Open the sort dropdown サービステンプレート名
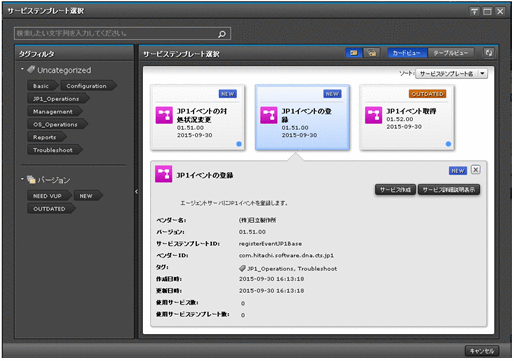The height and width of the screenshot is (361, 514). pyautogui.click(x=451, y=74)
